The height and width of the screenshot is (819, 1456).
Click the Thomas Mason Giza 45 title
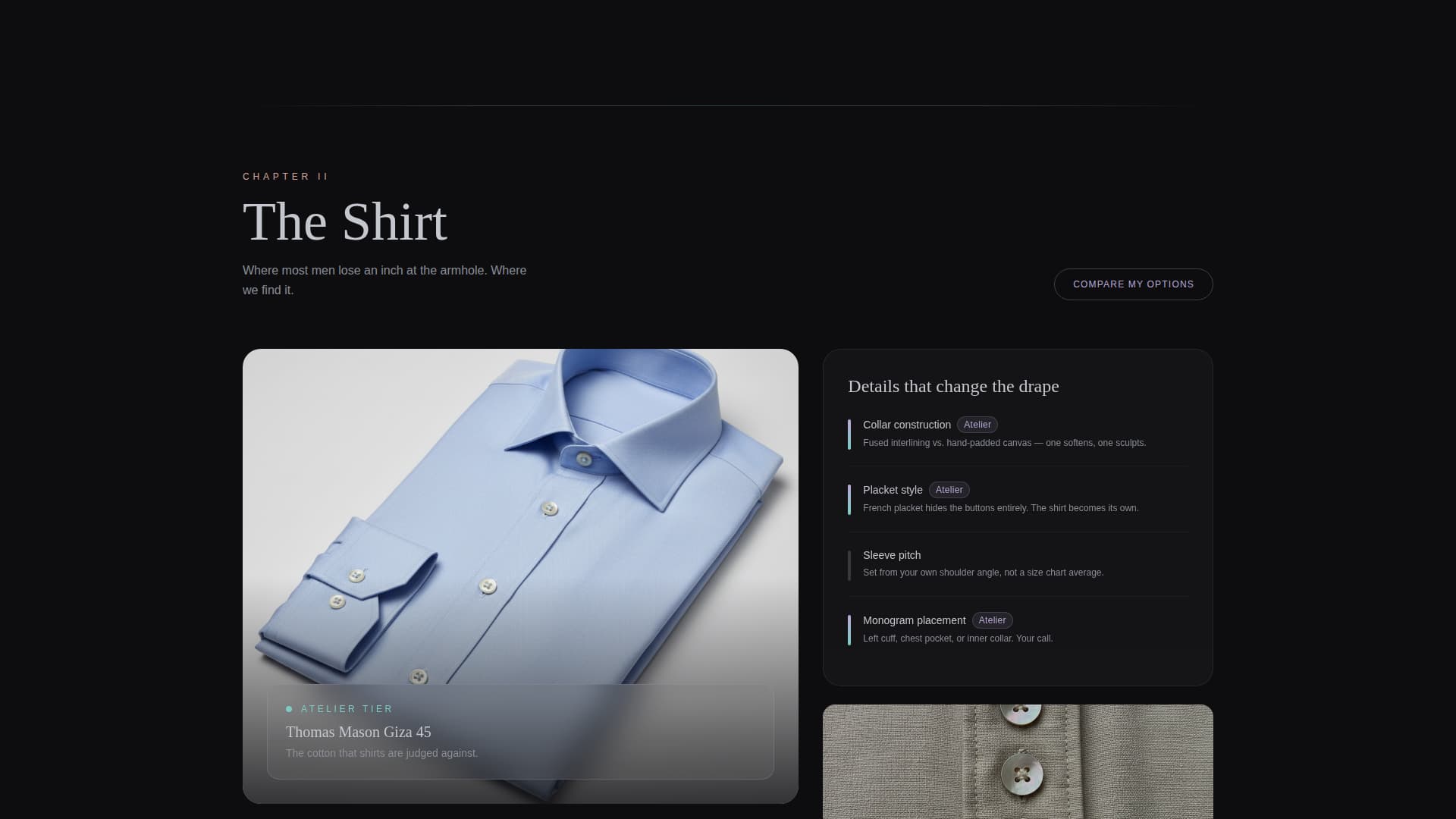click(x=358, y=732)
